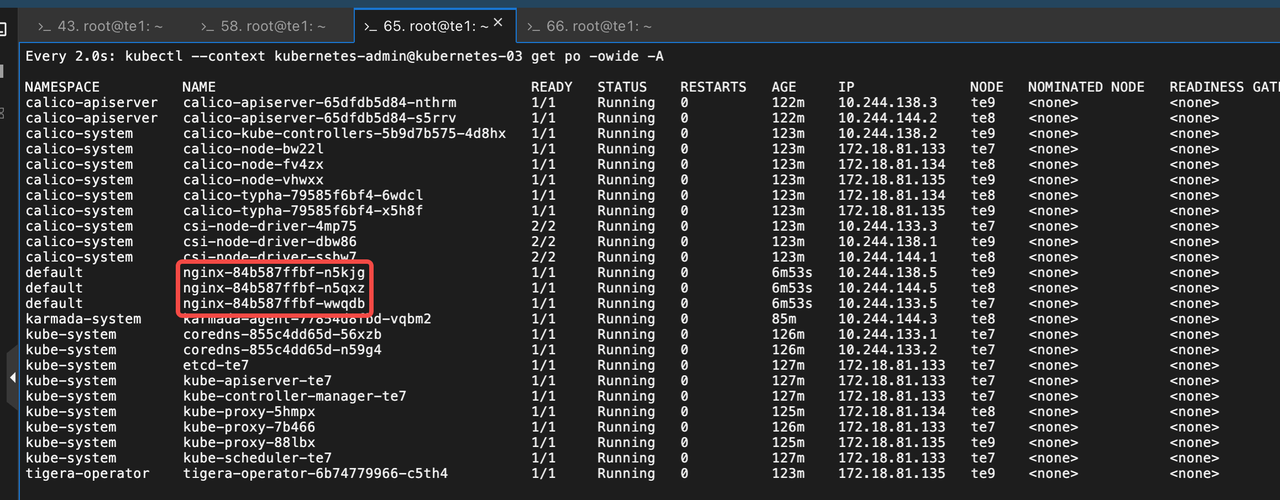This screenshot has width=1280, height=500.
Task: Click pod name csi-node-driver-dbw86
Action: [x=269, y=242]
